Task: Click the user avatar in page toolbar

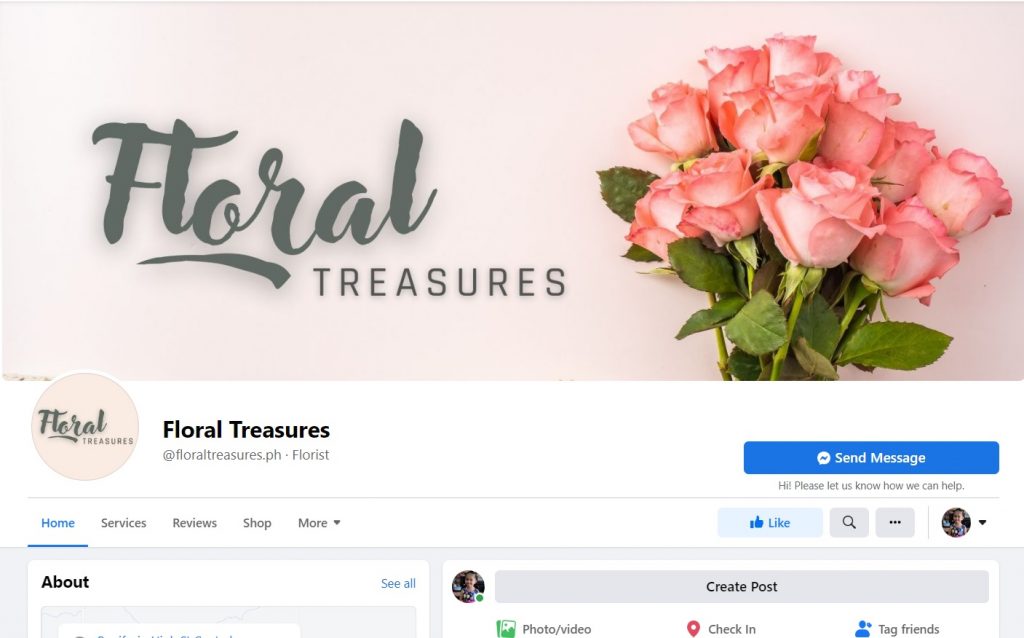Action: pyautogui.click(x=956, y=522)
